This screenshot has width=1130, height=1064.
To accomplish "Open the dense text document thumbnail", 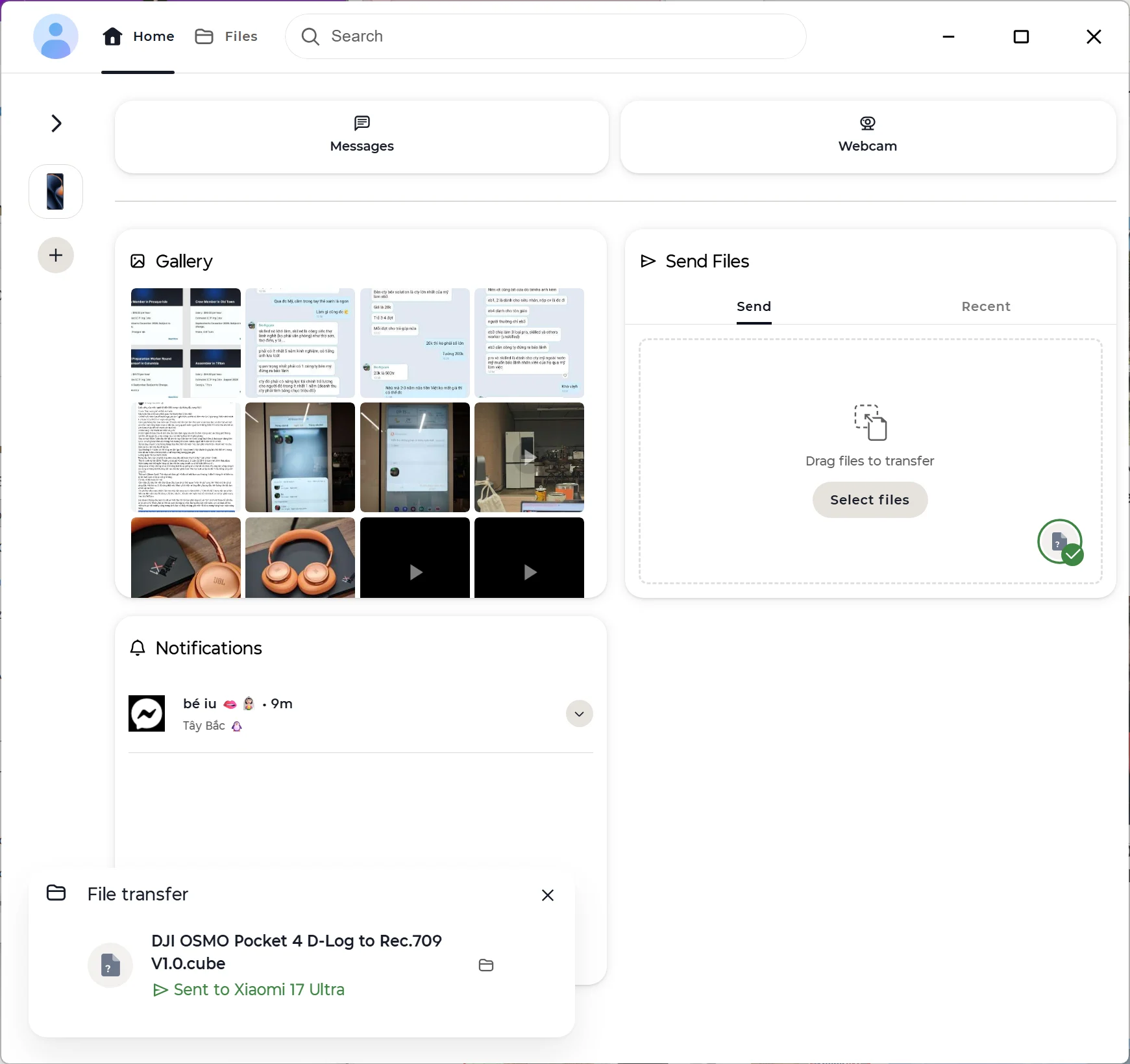I will pyautogui.click(x=186, y=457).
